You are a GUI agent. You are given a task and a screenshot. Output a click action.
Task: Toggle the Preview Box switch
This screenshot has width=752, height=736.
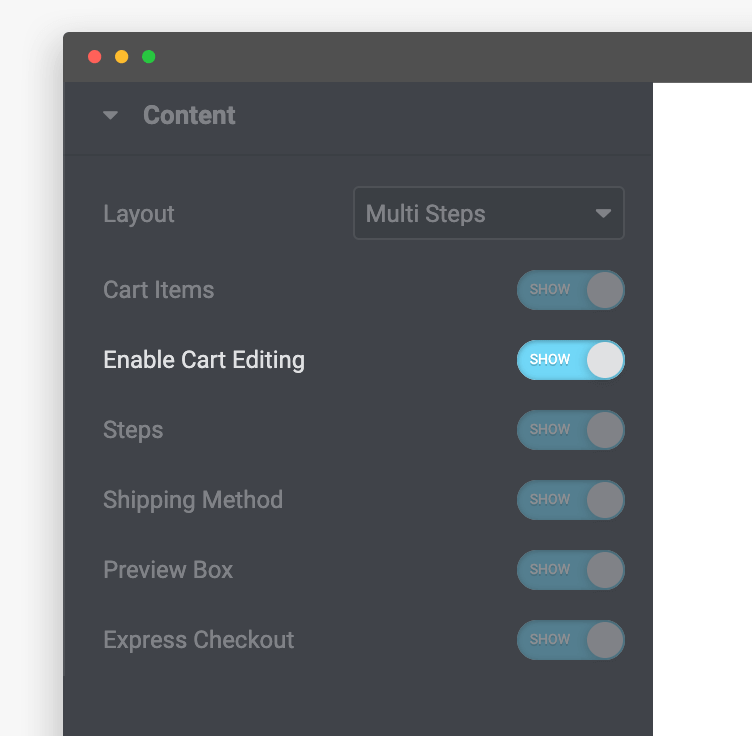(x=571, y=570)
